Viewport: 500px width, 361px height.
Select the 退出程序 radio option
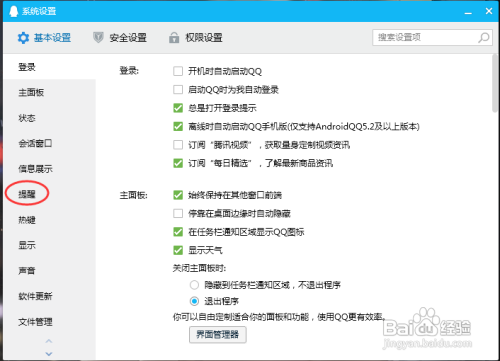tap(194, 301)
